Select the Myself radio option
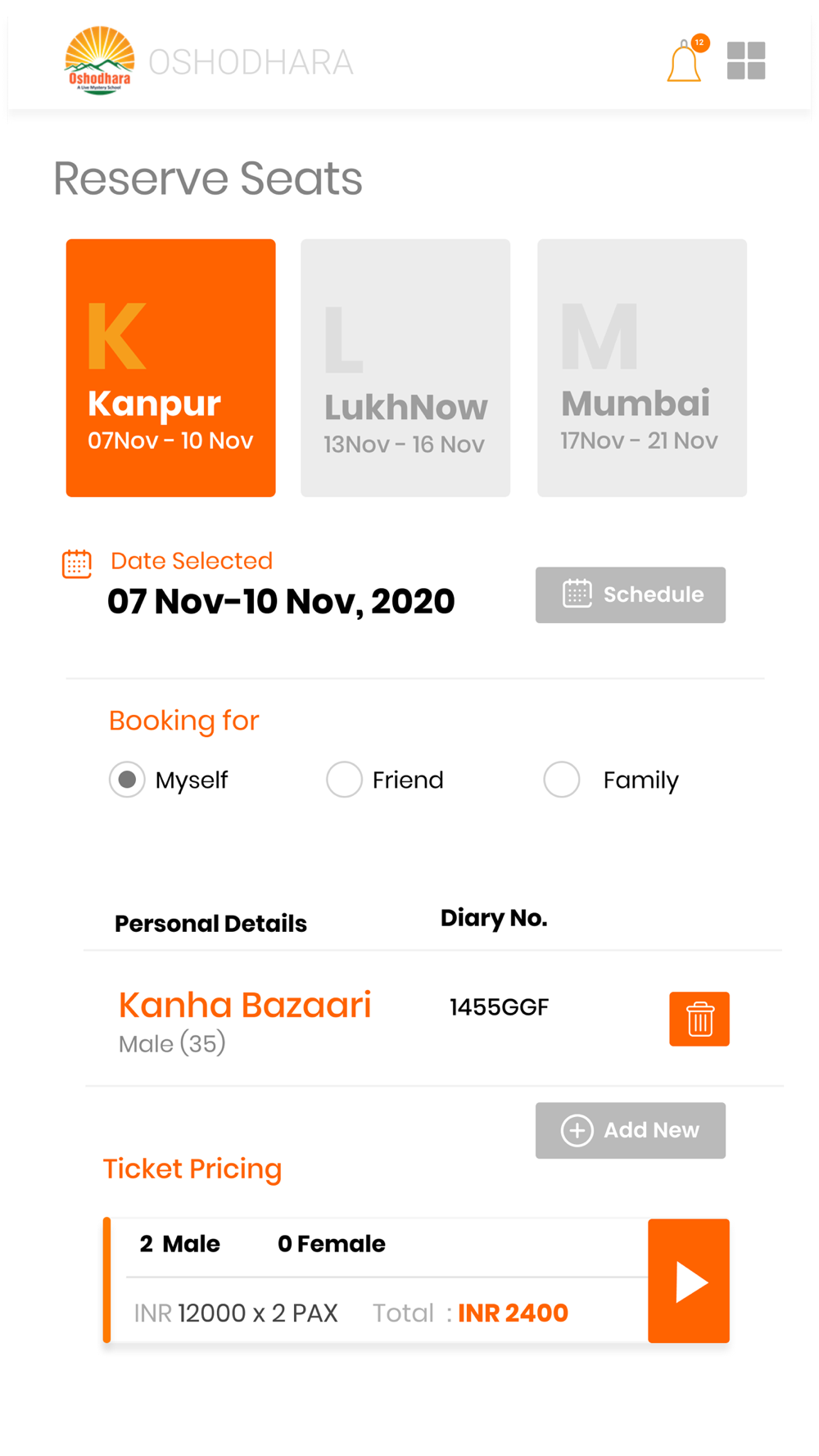The height and width of the screenshot is (1456, 819). pyautogui.click(x=127, y=780)
